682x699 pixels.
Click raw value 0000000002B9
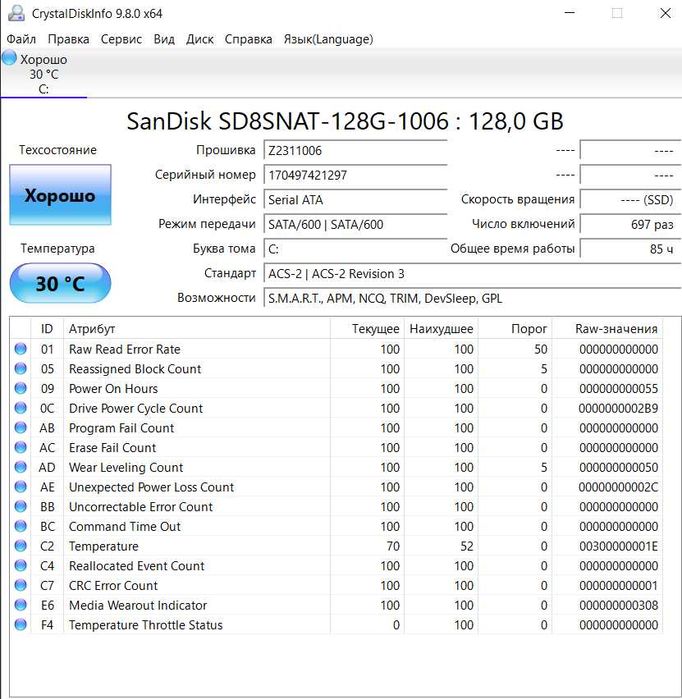click(x=618, y=408)
